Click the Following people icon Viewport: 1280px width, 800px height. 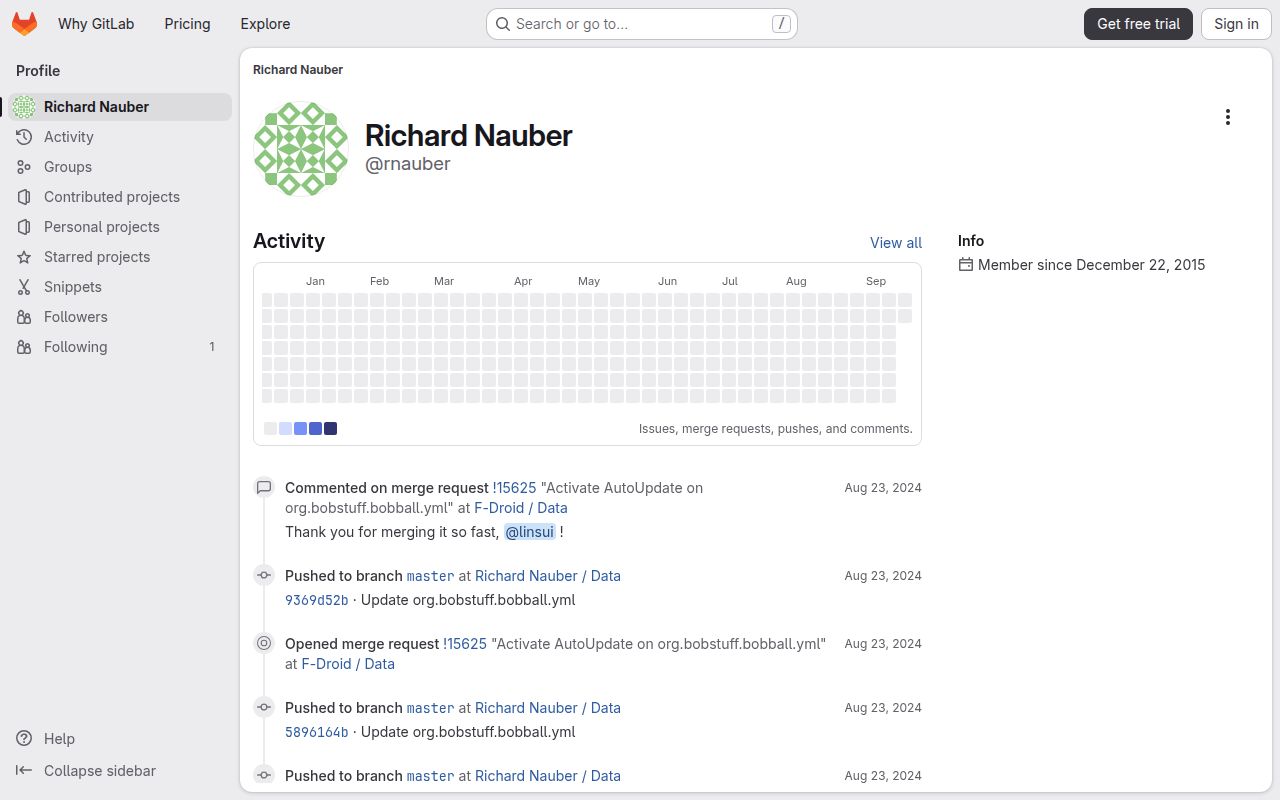click(x=24, y=347)
